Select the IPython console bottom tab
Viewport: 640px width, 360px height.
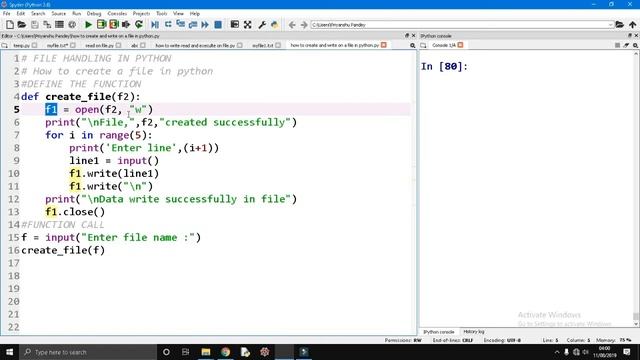pos(439,332)
